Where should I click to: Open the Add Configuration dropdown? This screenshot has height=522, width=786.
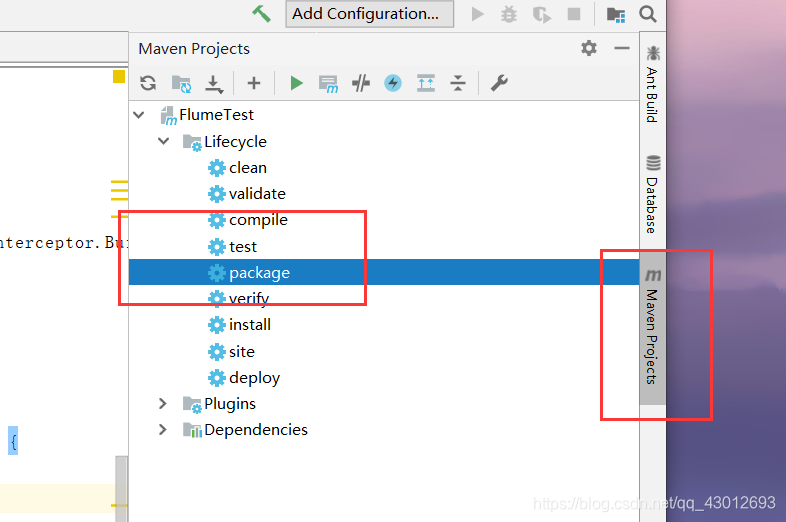pos(369,14)
